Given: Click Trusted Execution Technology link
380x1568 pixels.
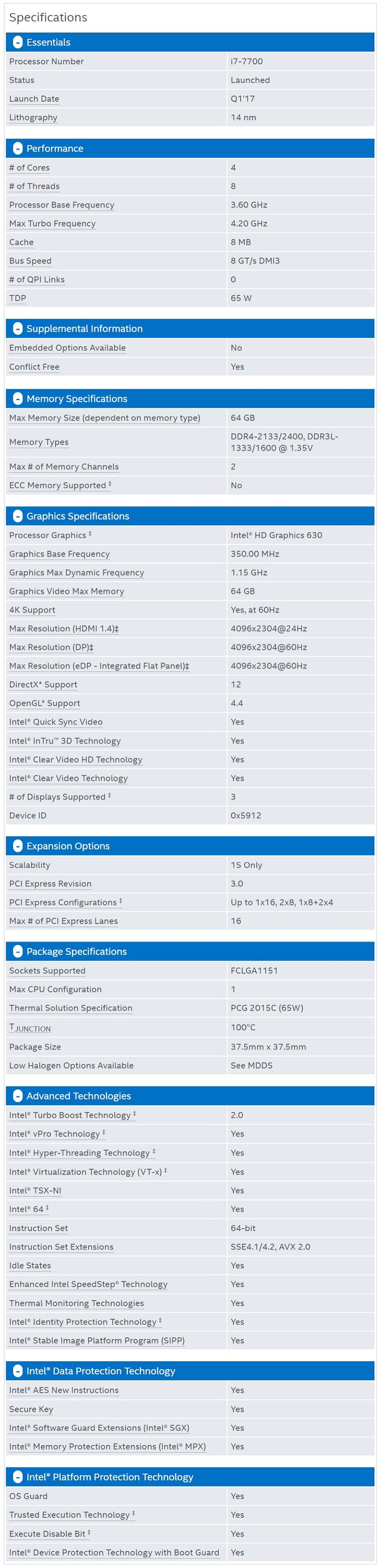Looking at the screenshot, I should coord(69,1515).
